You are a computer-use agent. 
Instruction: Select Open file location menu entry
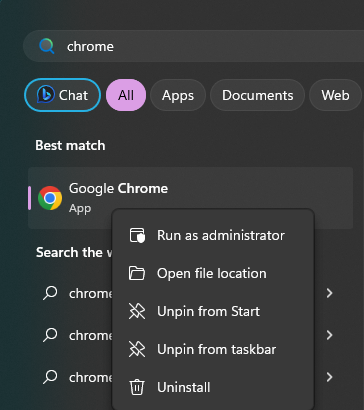pyautogui.click(x=213, y=273)
